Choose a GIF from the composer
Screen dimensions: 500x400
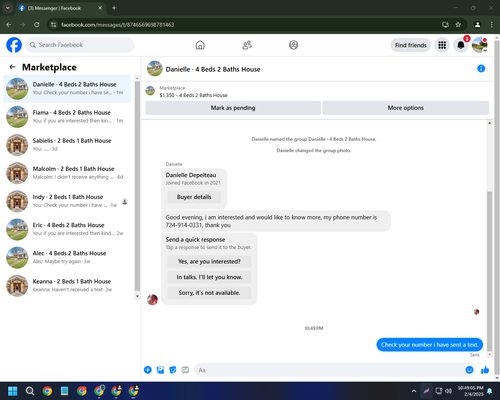(185, 370)
